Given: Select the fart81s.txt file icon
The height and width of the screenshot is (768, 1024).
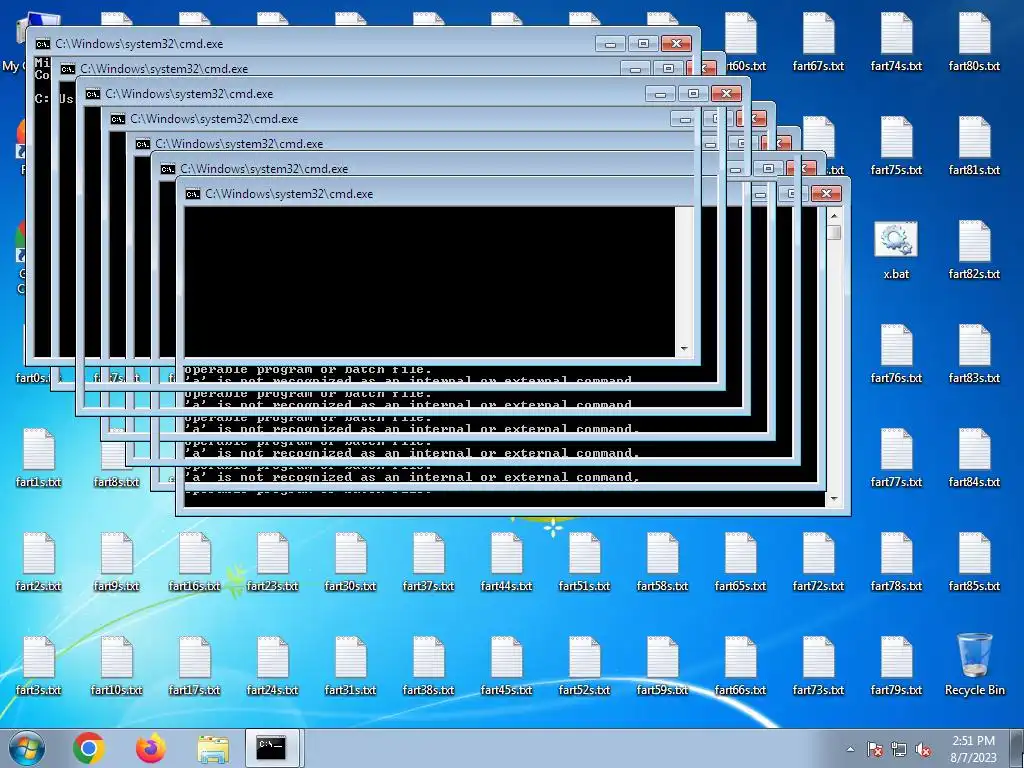Looking at the screenshot, I should click(x=974, y=146).
